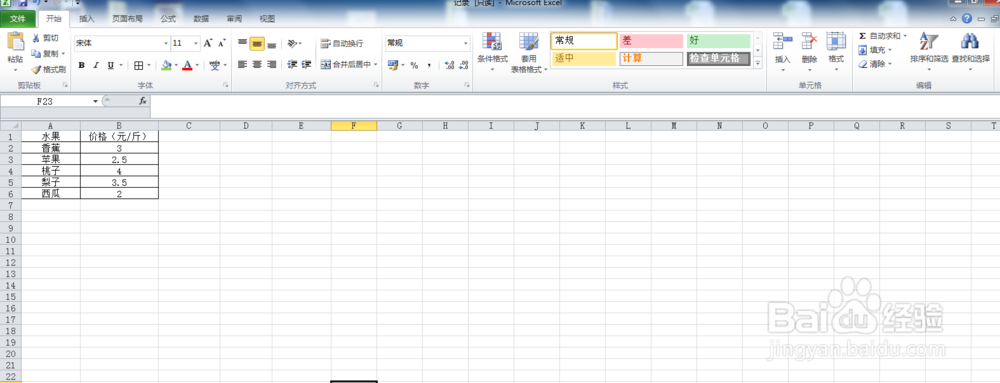
Task: Open the phonetic guide (wén) tool
Action: point(215,65)
